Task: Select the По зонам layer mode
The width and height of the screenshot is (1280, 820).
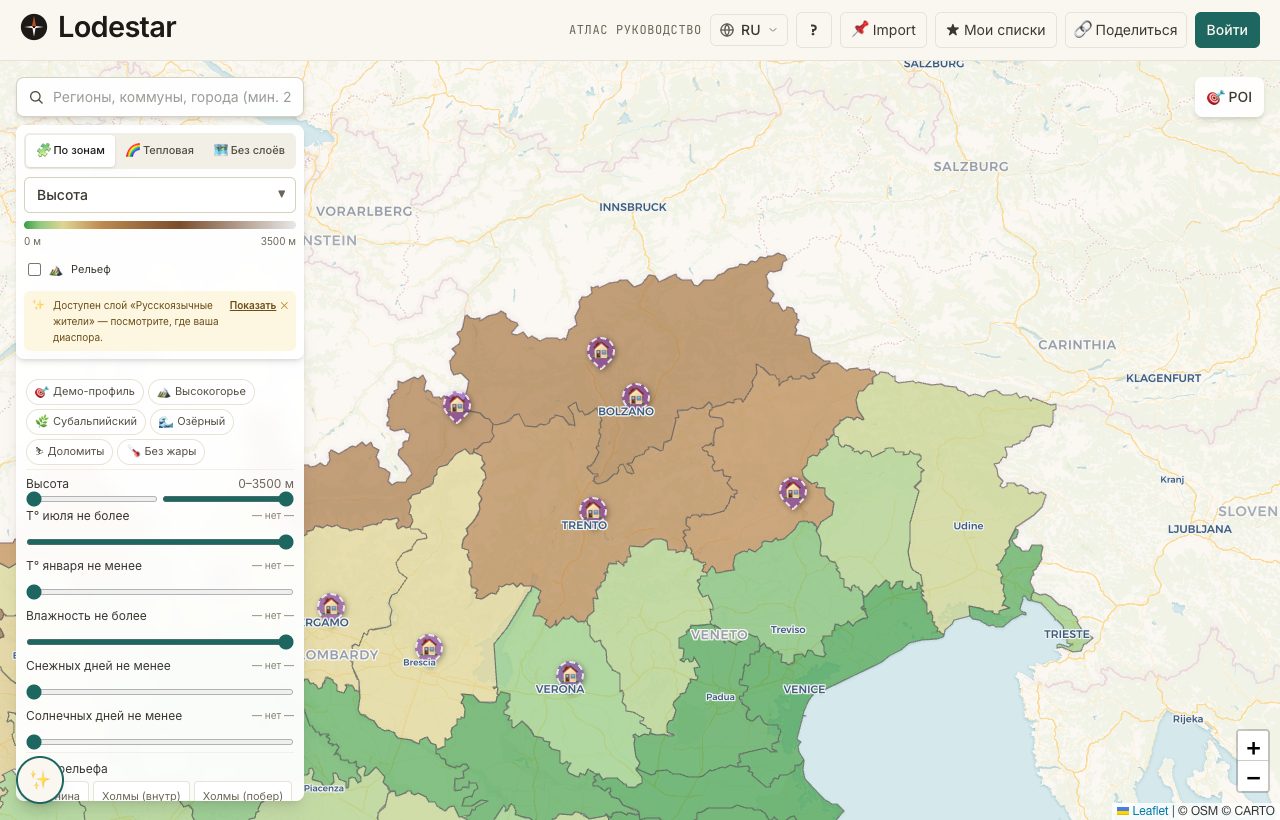Action: [71, 150]
